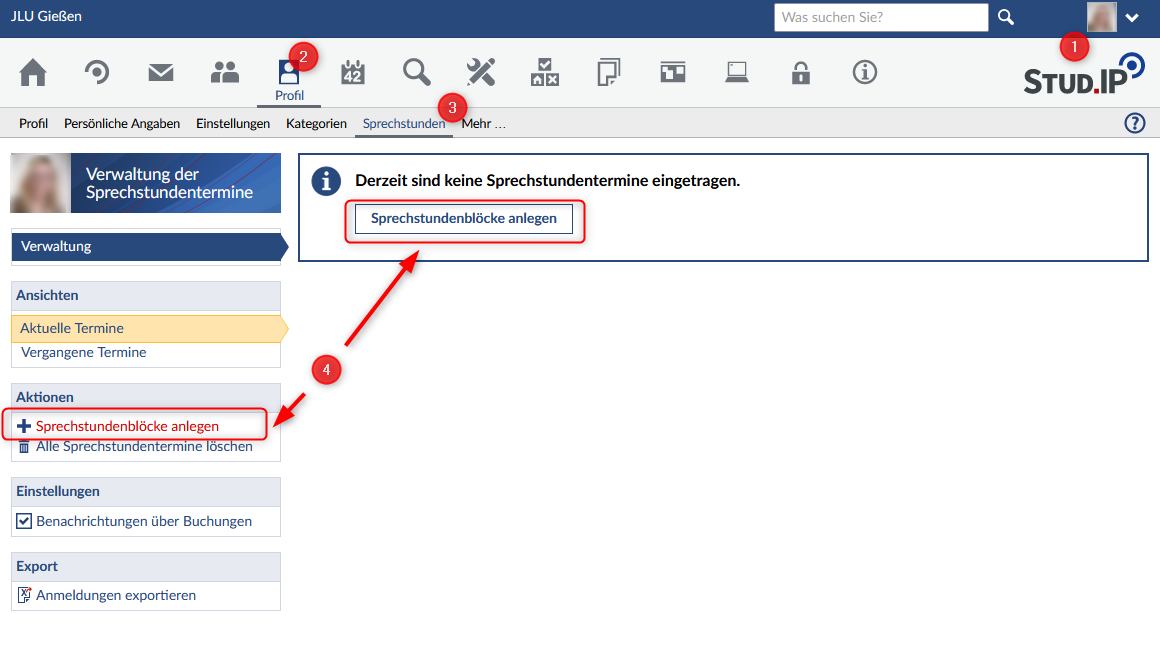Click the Was suchen Sie? search field

pyautogui.click(x=880, y=17)
